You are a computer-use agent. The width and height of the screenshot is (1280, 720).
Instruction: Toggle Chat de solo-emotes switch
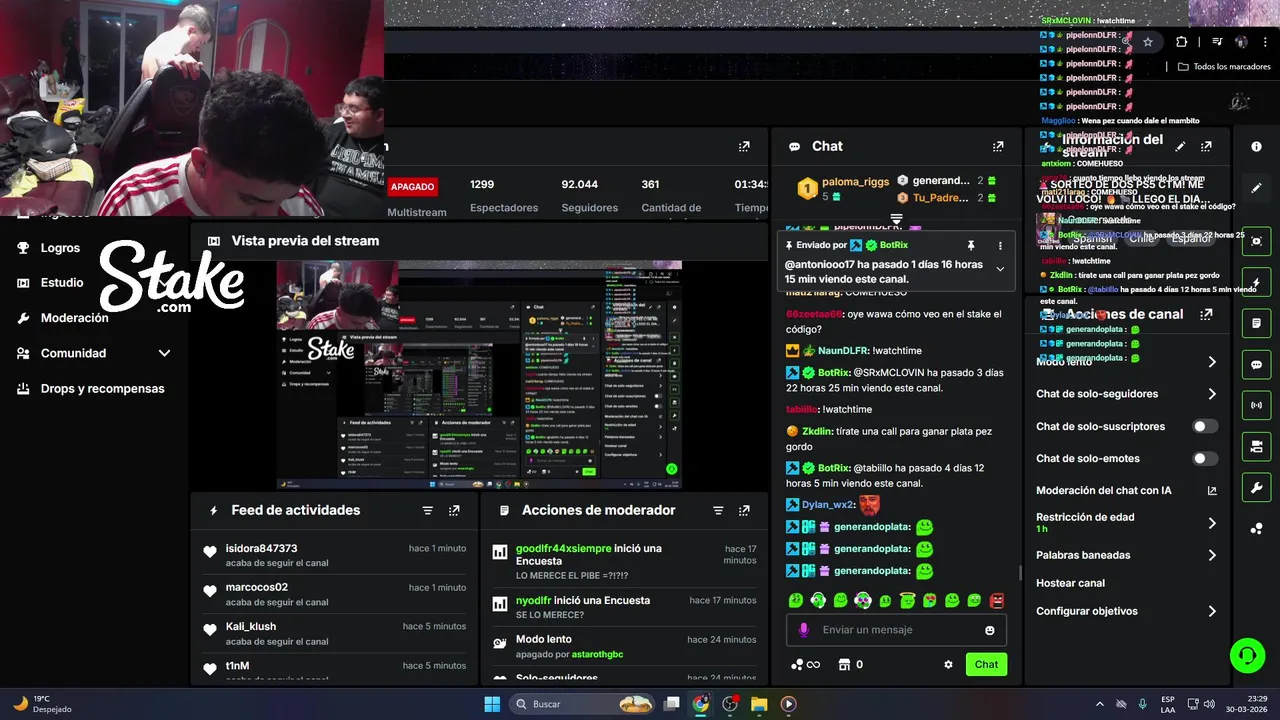tap(1205, 458)
